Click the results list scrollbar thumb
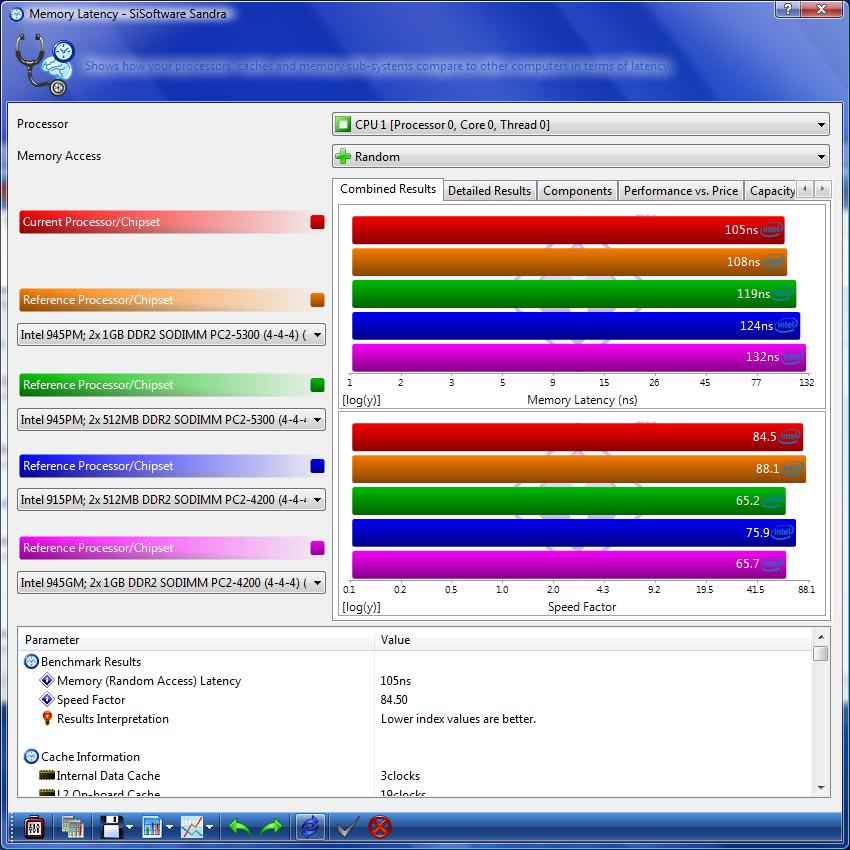 pos(821,653)
